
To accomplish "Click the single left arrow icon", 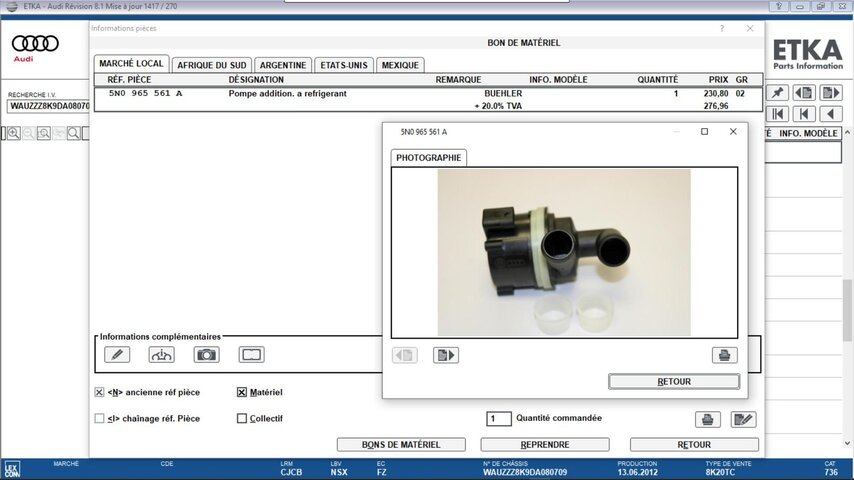I will 831,114.
